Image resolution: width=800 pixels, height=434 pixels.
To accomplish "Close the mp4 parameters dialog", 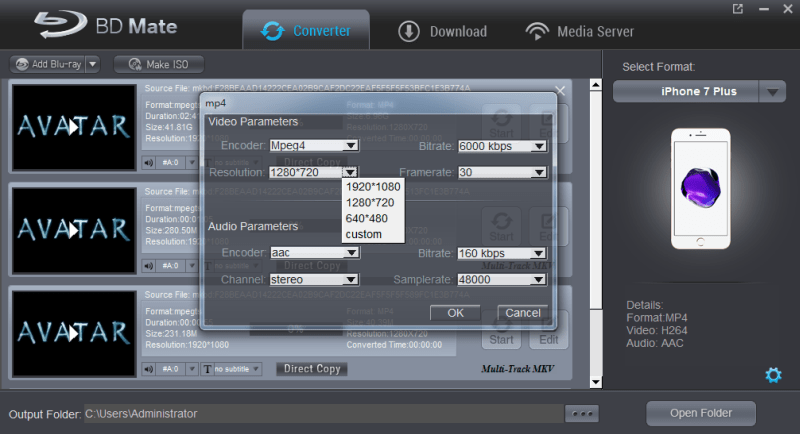I will pos(560,91).
